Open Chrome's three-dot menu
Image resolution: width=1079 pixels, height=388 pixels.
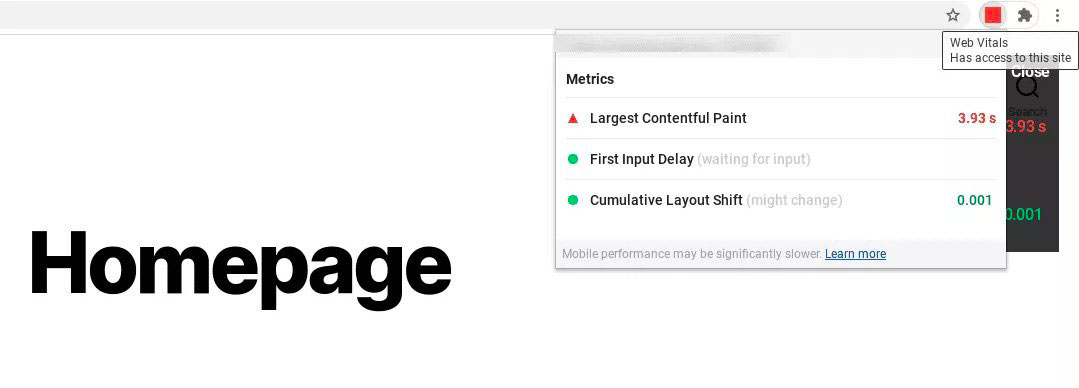(1058, 15)
